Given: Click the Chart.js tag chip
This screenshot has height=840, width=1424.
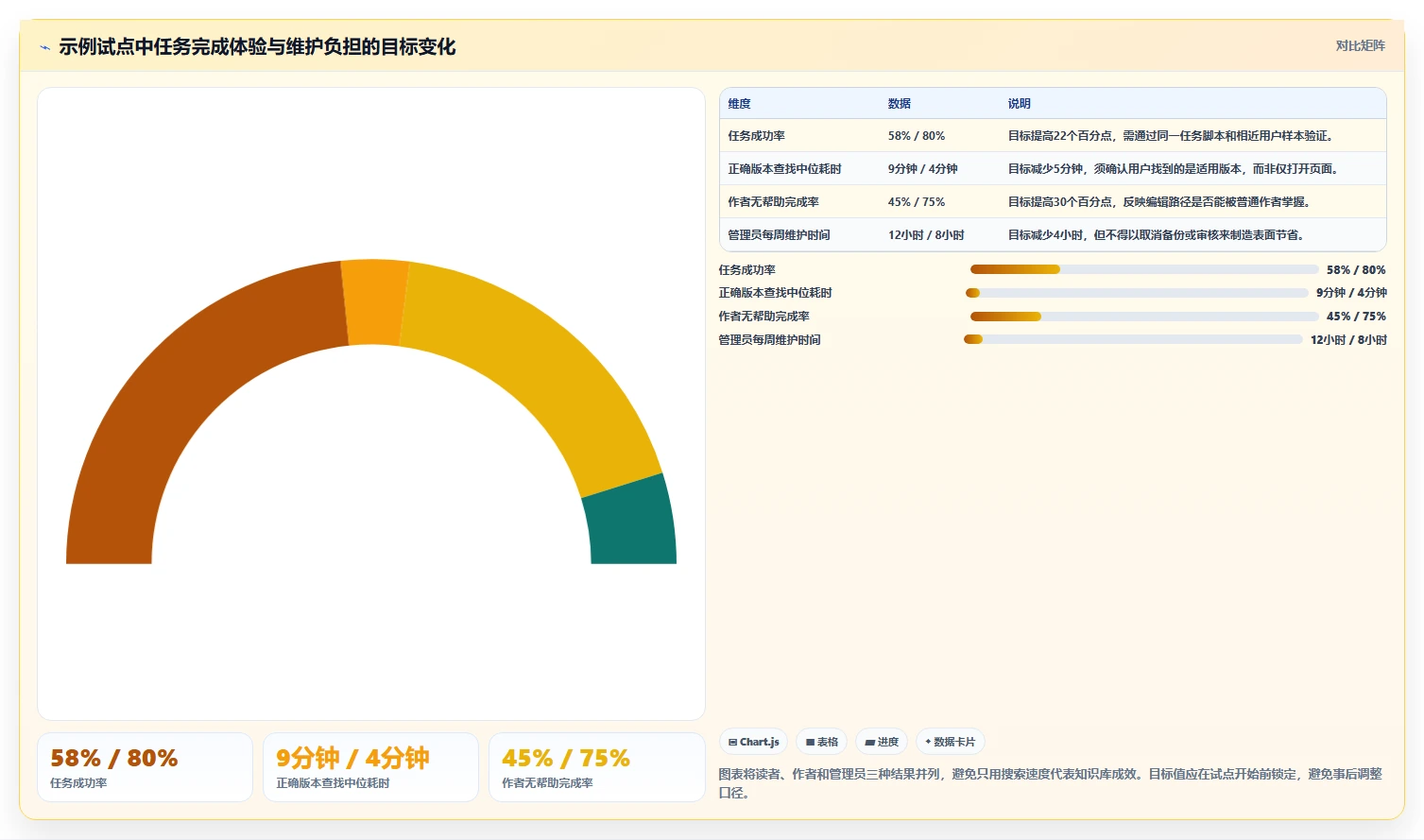Looking at the screenshot, I should [753, 742].
